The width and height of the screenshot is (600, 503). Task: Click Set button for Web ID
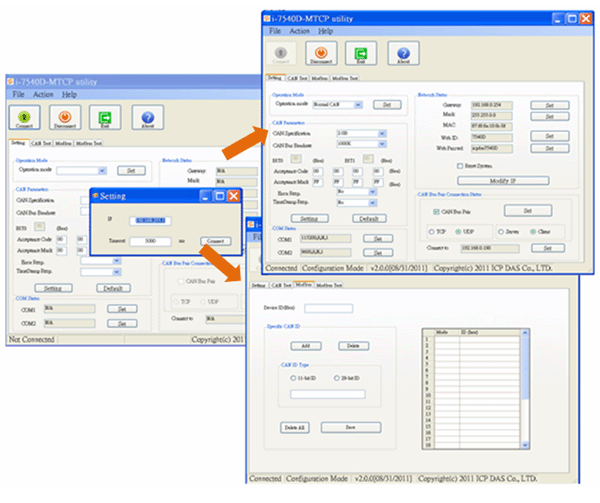tap(549, 136)
